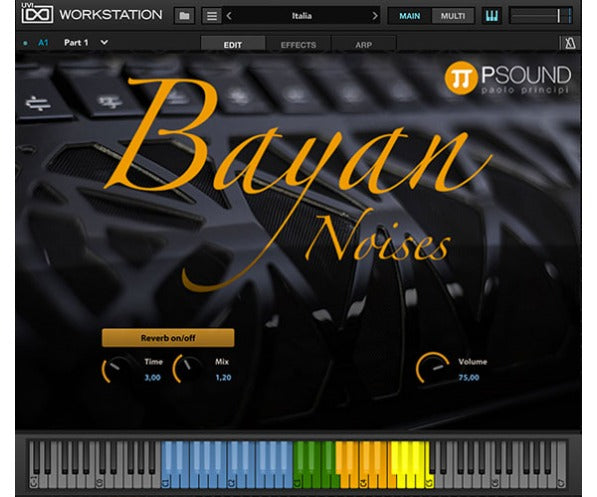Switch to MULTI view

point(453,16)
